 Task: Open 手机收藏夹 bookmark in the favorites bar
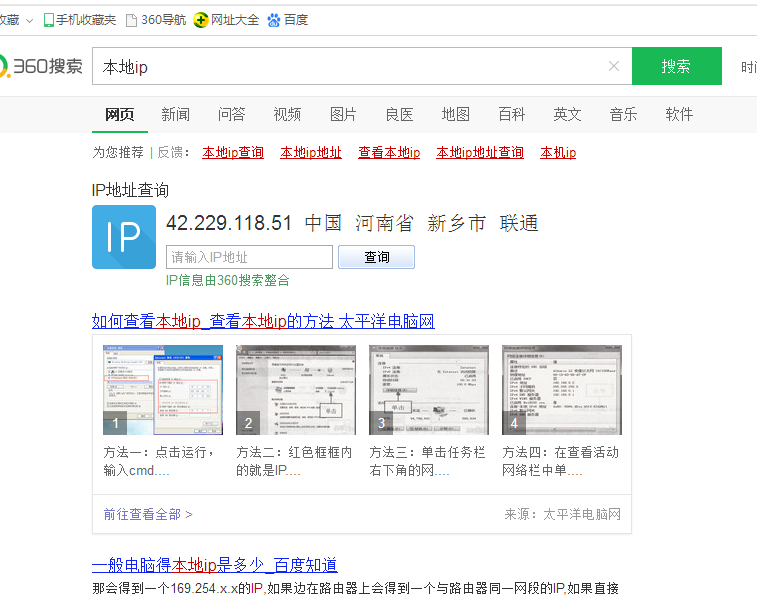[x=80, y=20]
